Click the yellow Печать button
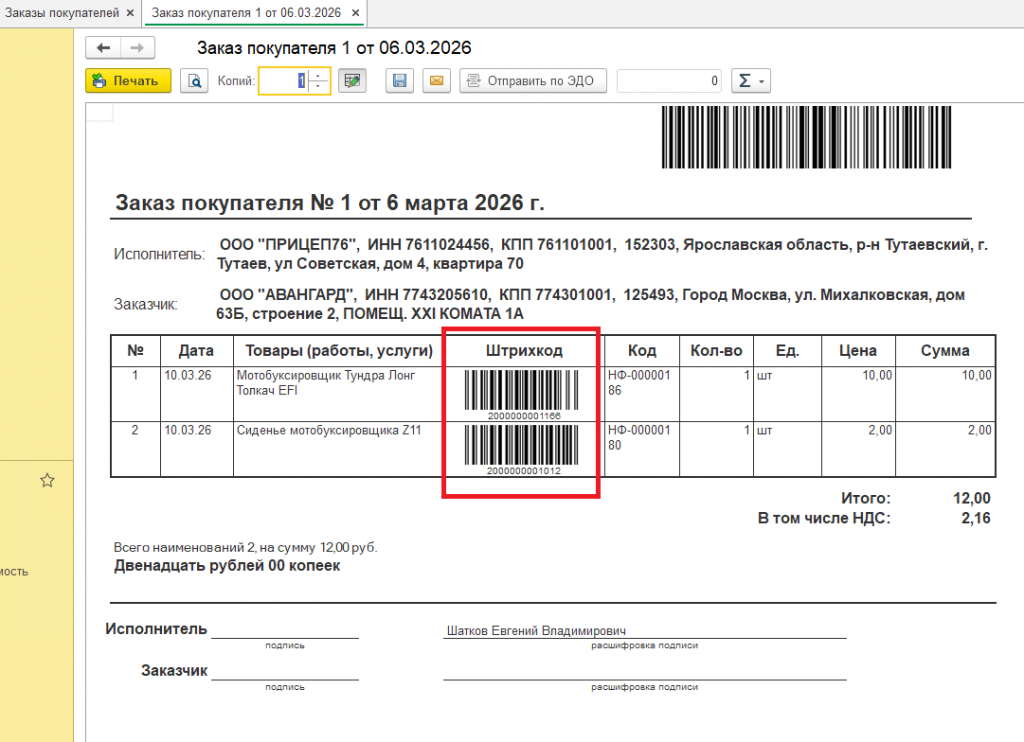Screen dimensions: 1024x742 click(128, 81)
